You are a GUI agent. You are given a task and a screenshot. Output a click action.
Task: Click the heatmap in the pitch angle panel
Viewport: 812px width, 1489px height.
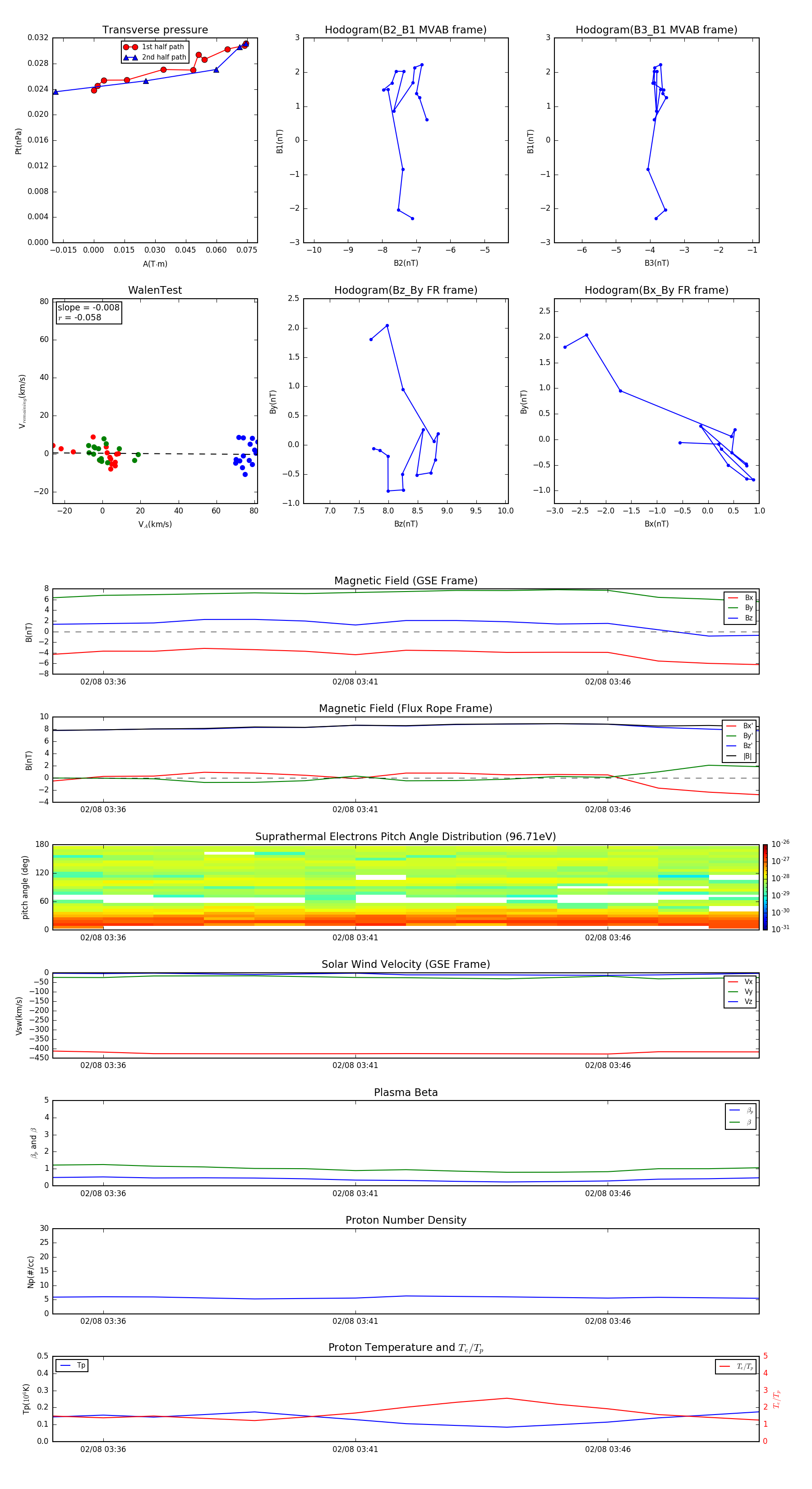coord(406,887)
